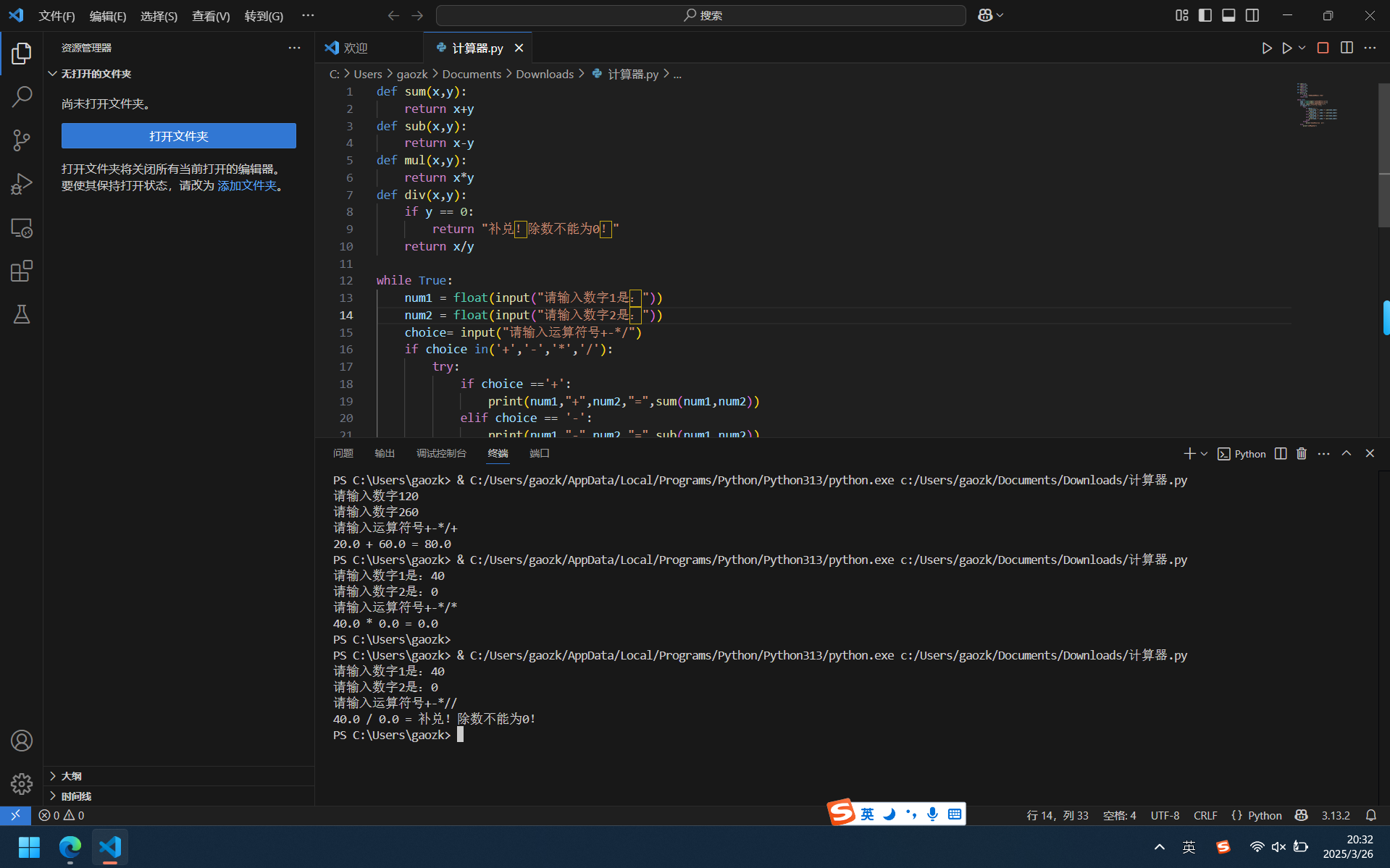Open the Copilot dropdown in title bar
1390x868 pixels.
[x=1000, y=15]
